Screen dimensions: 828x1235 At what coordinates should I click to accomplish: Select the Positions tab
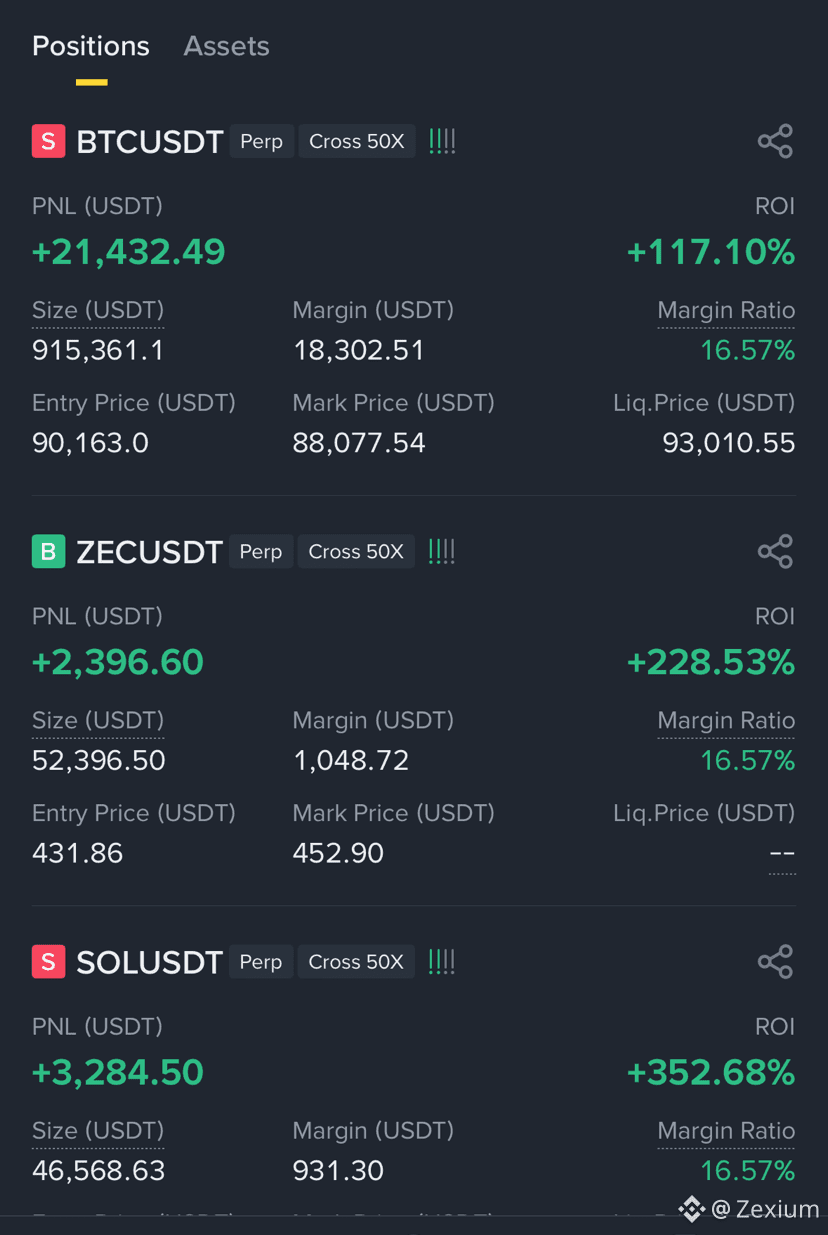tap(91, 46)
